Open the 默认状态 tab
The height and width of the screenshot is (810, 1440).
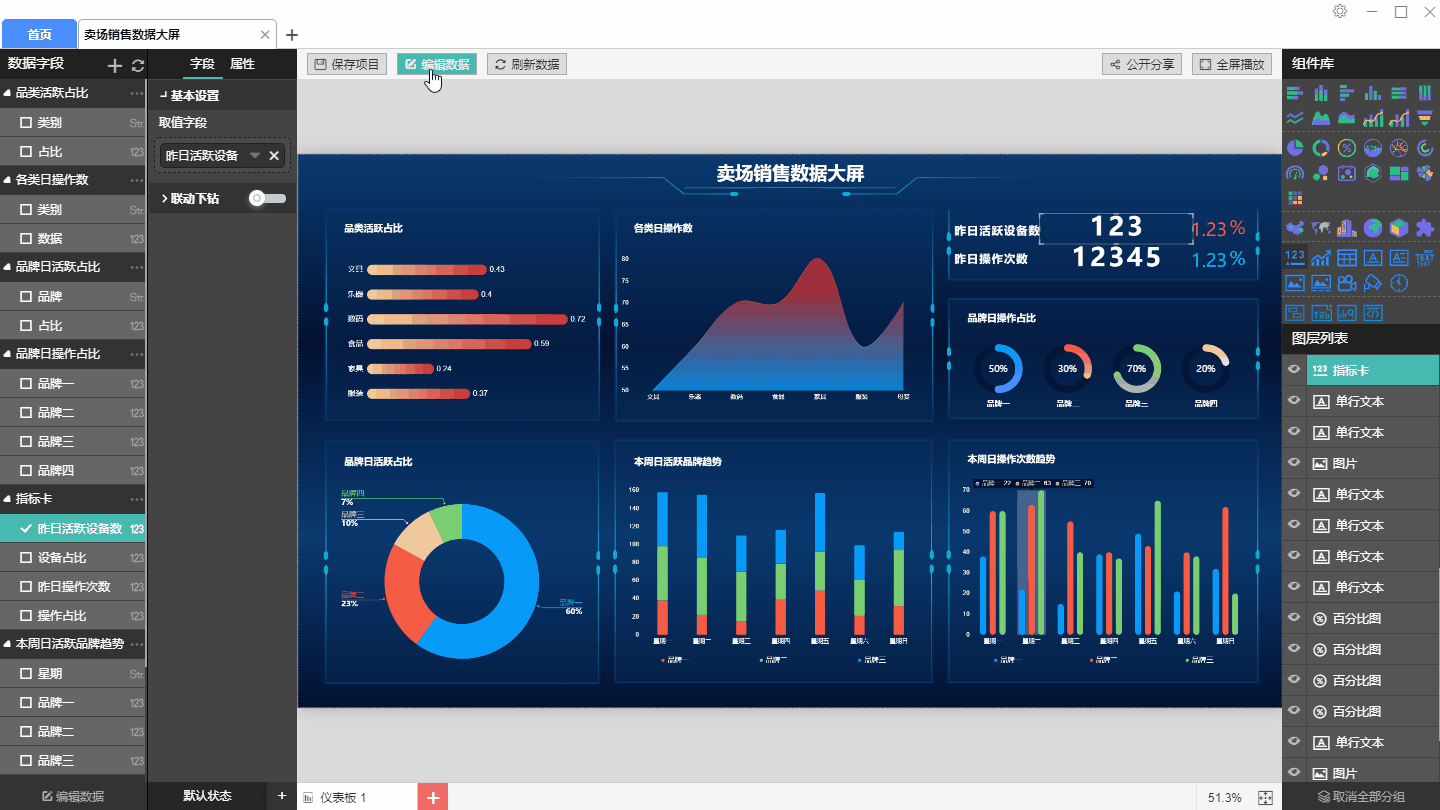pyautogui.click(x=207, y=796)
